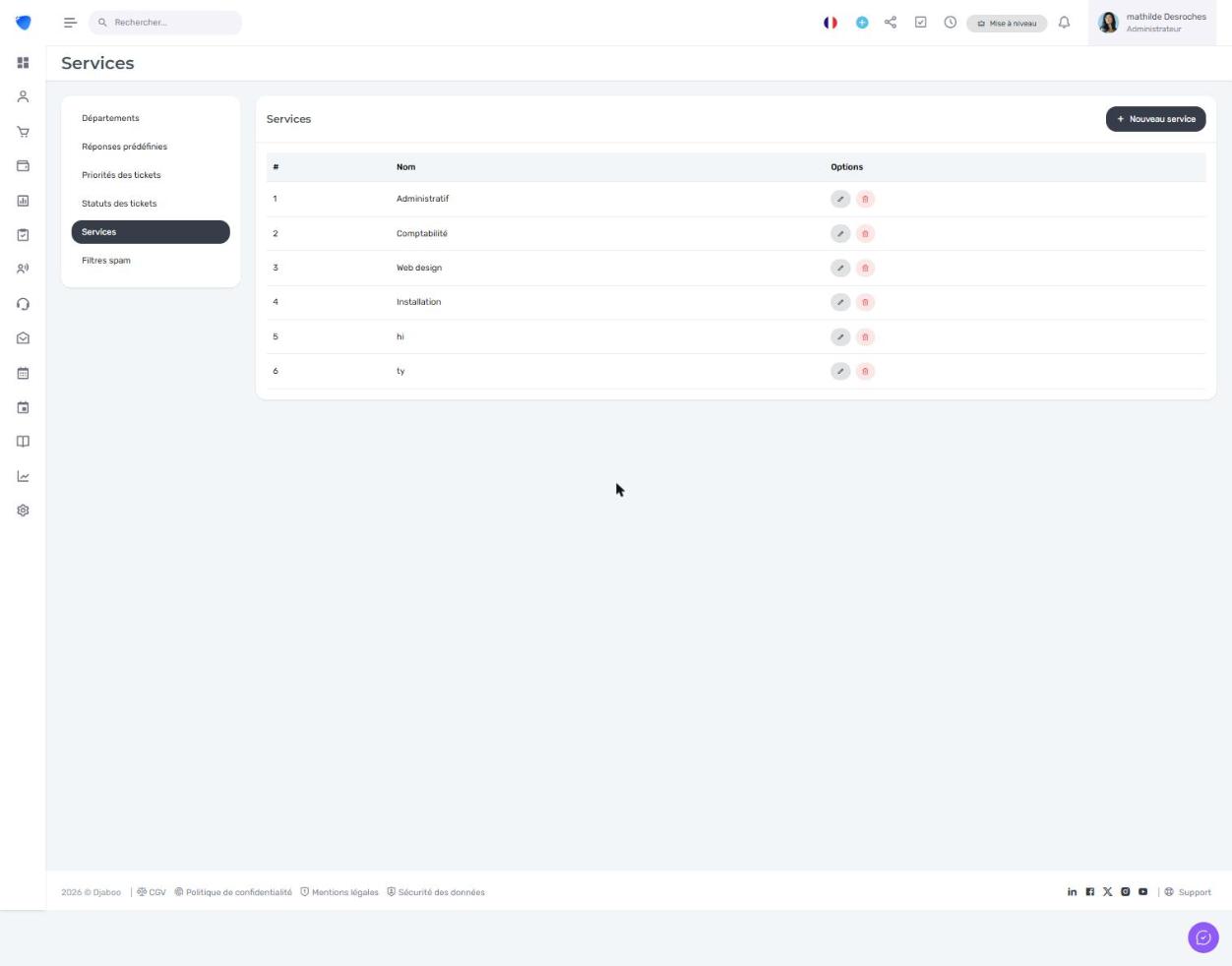Go to Réponses prédéfinies

coord(151,147)
